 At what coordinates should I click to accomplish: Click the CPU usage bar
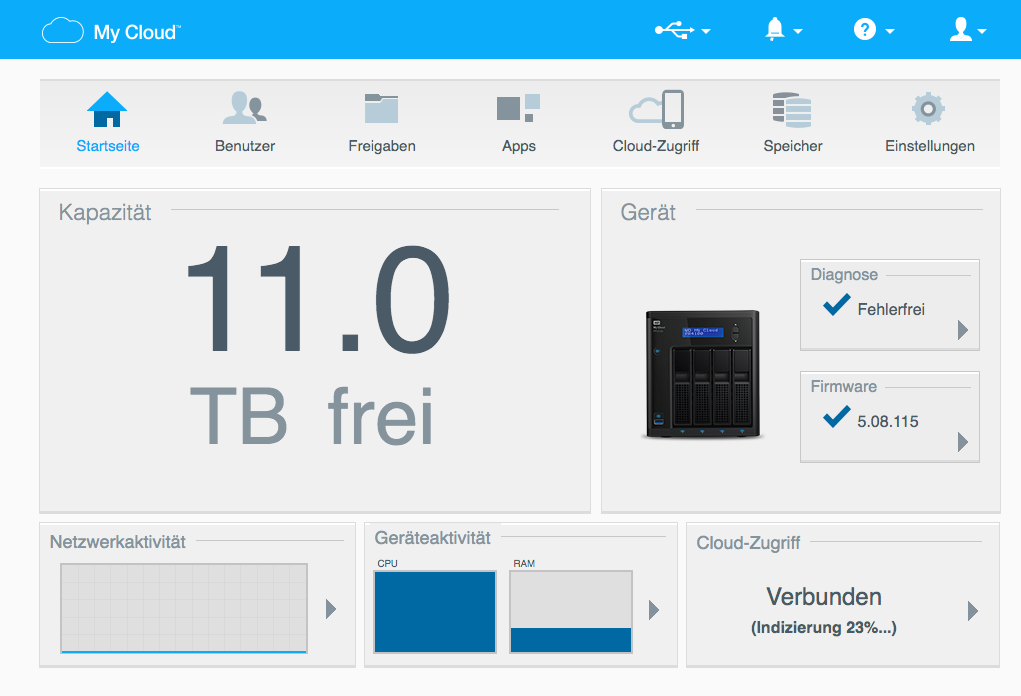pyautogui.click(x=435, y=611)
